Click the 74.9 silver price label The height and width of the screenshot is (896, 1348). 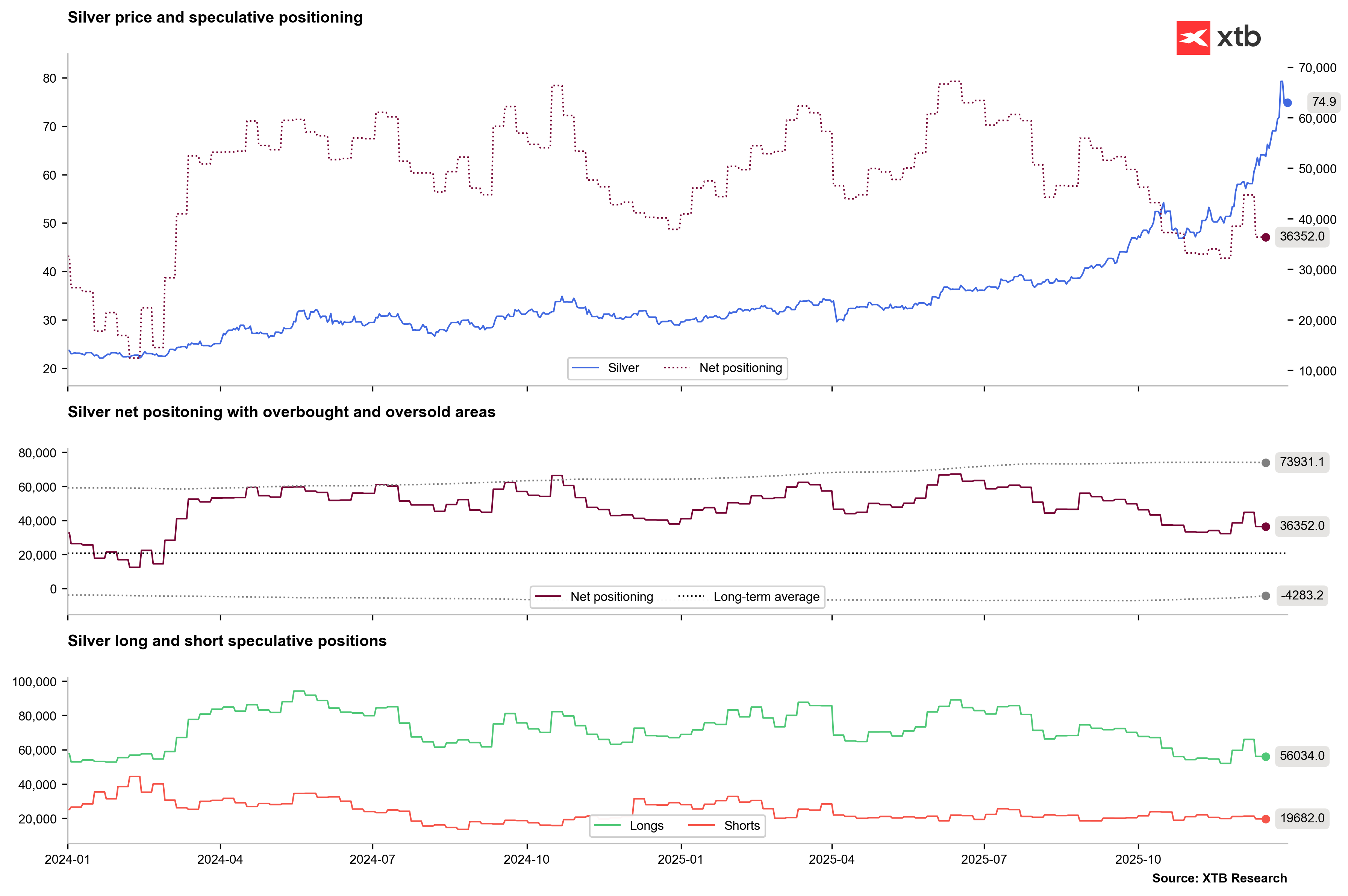click(x=1324, y=102)
